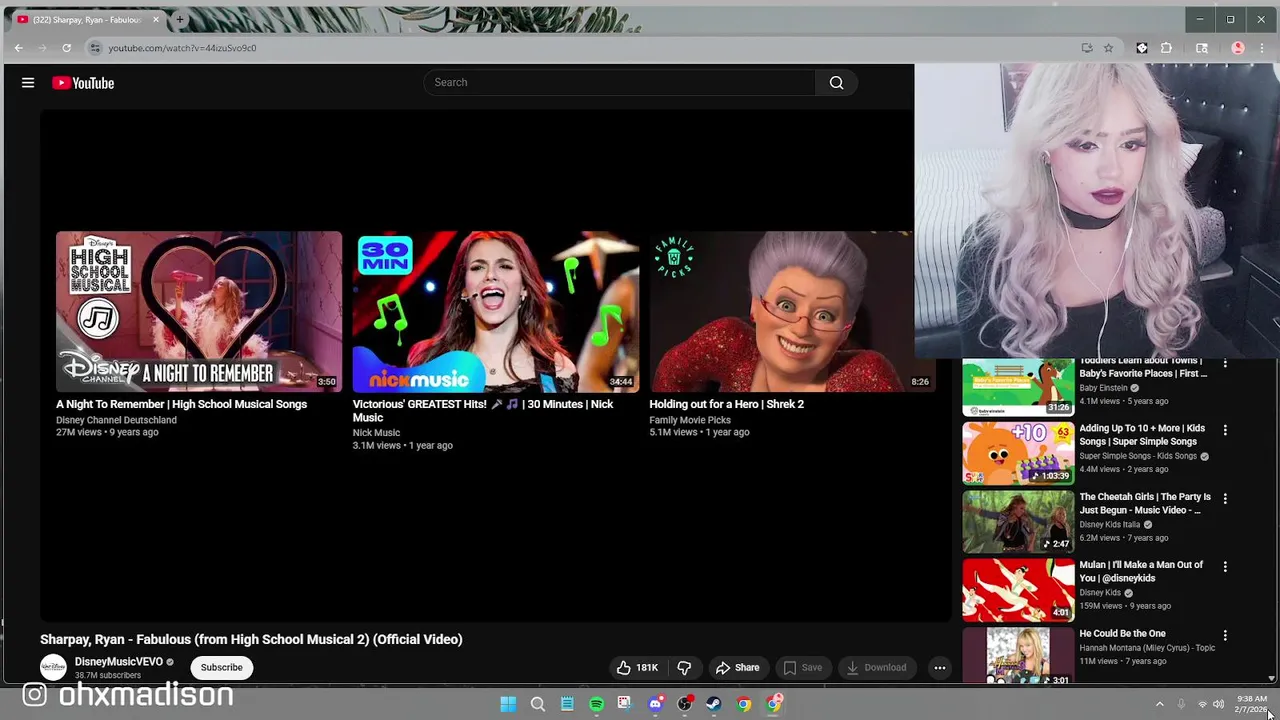Like the video with thumbs up

point(637,667)
